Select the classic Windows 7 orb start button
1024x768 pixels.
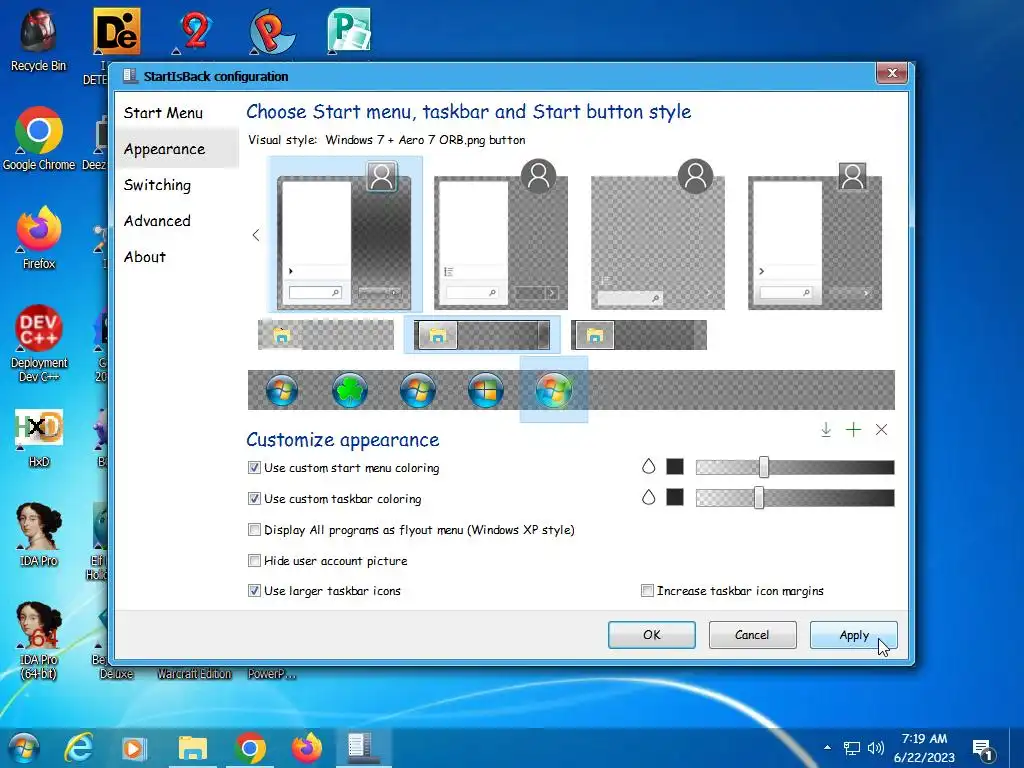pos(282,391)
